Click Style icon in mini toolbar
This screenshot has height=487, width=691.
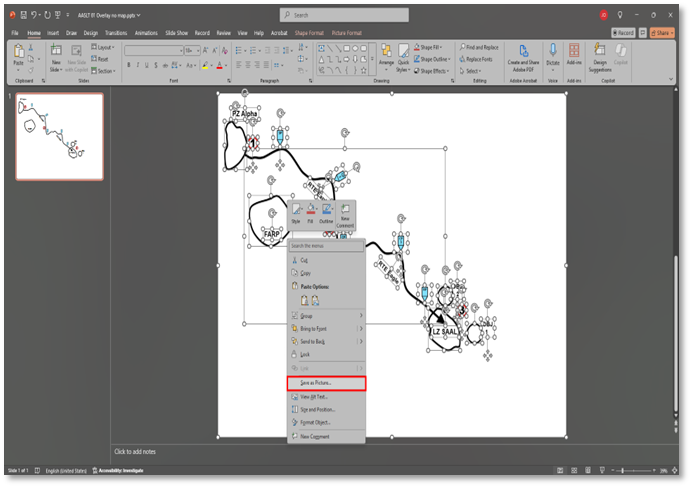pyautogui.click(x=296, y=214)
